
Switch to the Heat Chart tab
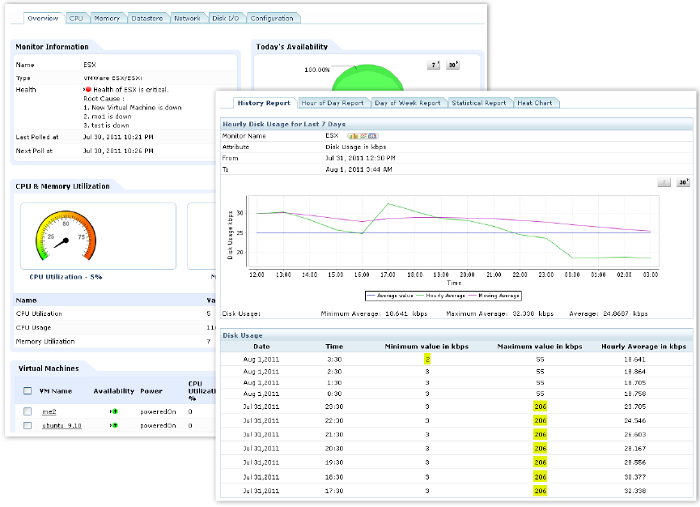pos(536,102)
